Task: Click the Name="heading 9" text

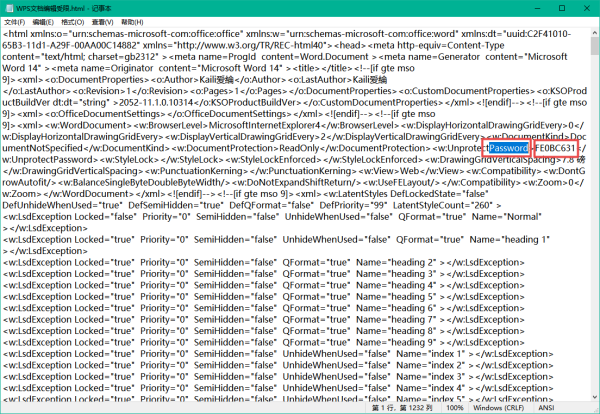Action: click(x=396, y=342)
